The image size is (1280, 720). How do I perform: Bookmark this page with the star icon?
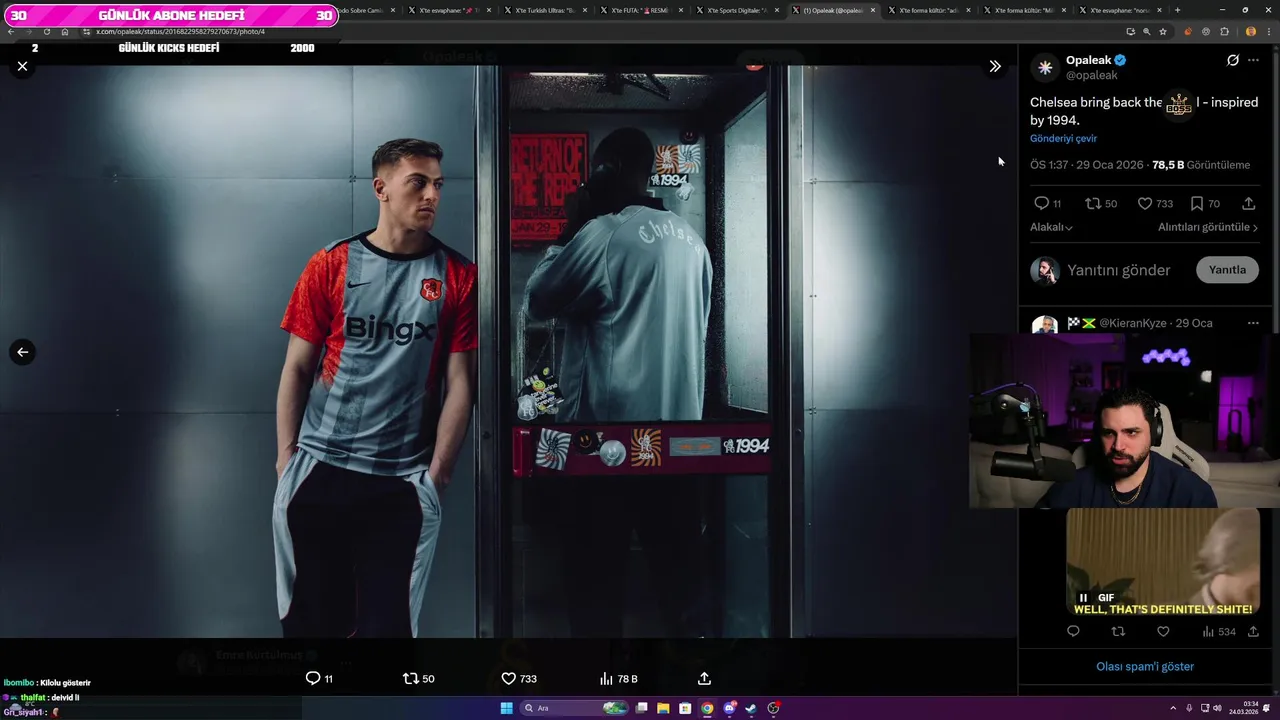coord(1163,31)
